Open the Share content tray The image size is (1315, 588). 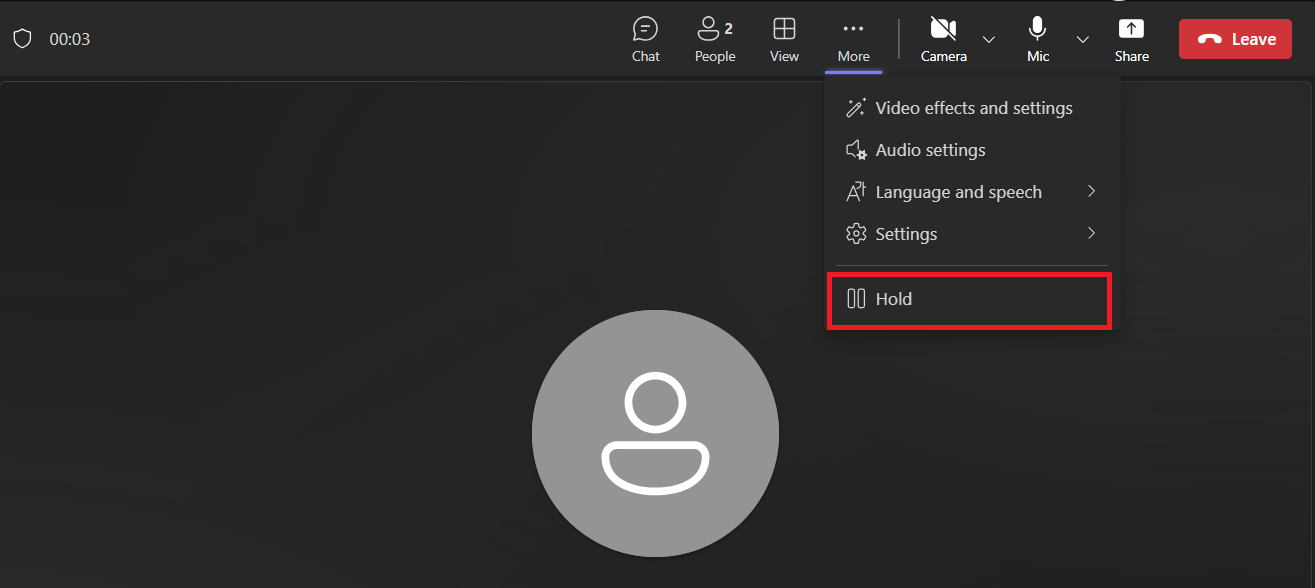pyautogui.click(x=1131, y=39)
